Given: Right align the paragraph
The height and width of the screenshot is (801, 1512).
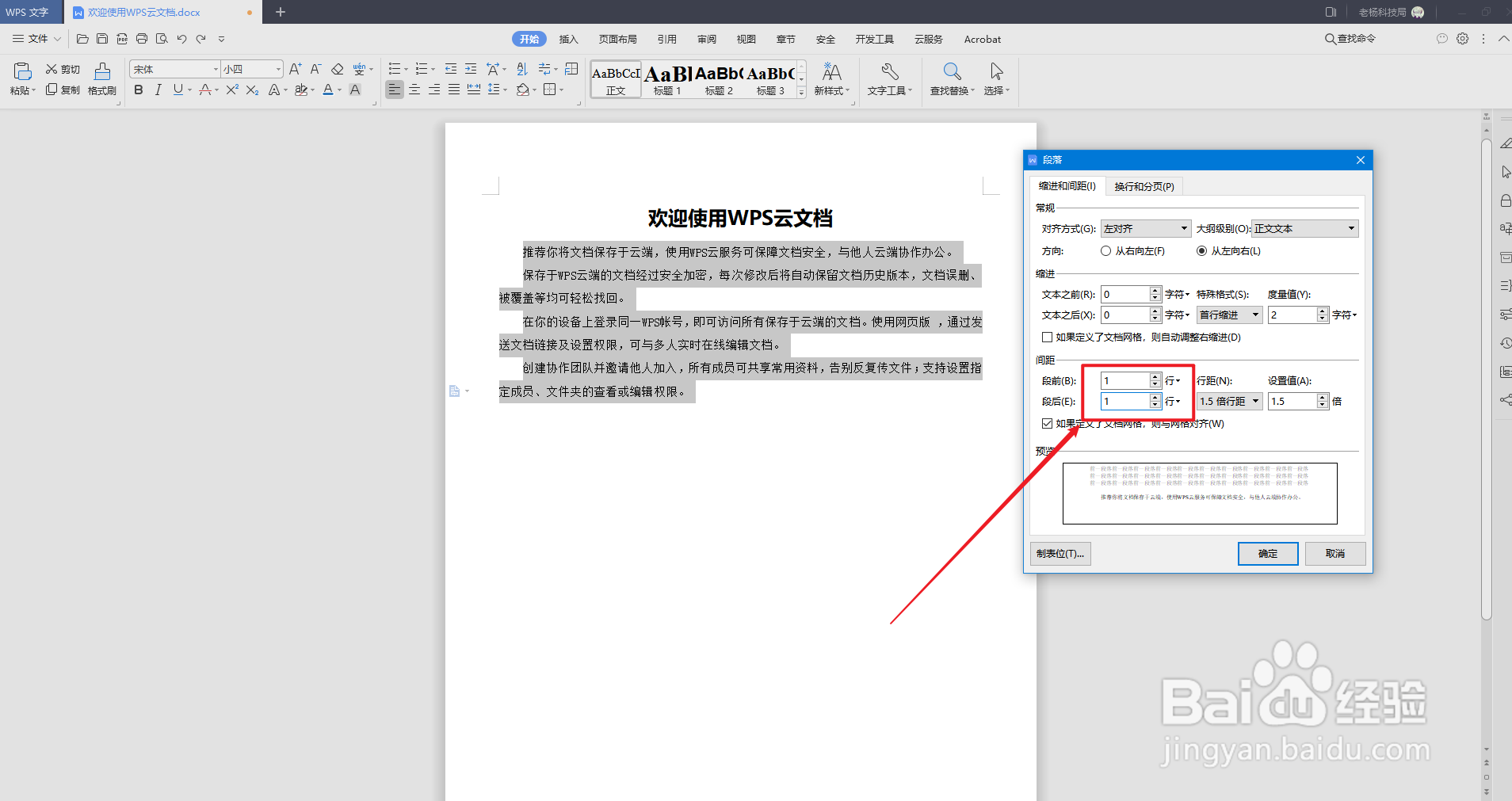Looking at the screenshot, I should coord(434,90).
